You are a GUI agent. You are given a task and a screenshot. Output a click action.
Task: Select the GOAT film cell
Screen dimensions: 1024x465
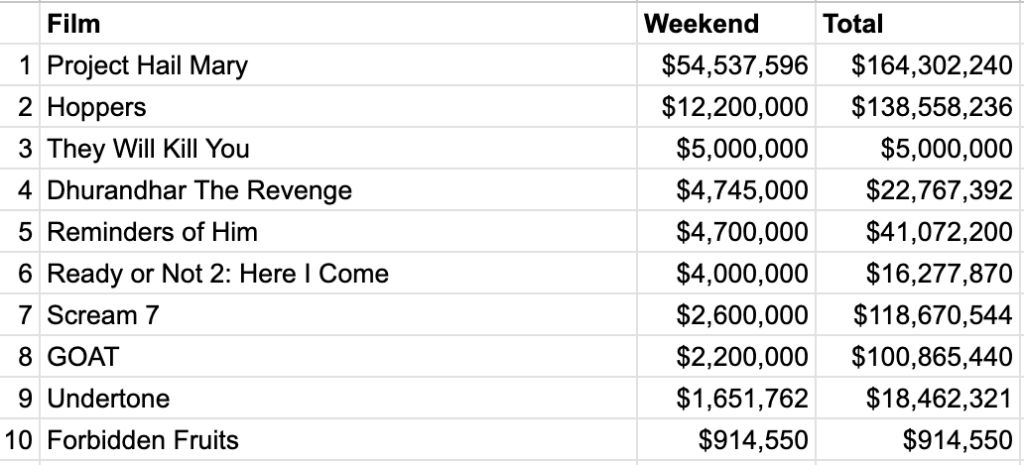point(338,357)
